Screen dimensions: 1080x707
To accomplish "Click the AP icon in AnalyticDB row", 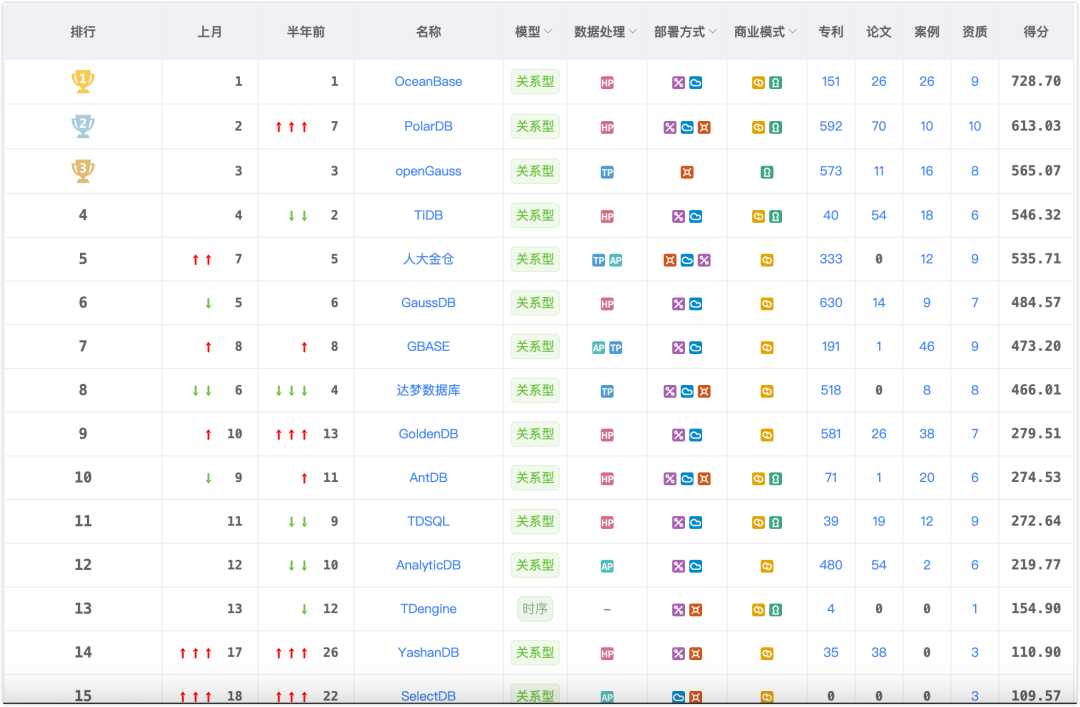I will point(607,566).
